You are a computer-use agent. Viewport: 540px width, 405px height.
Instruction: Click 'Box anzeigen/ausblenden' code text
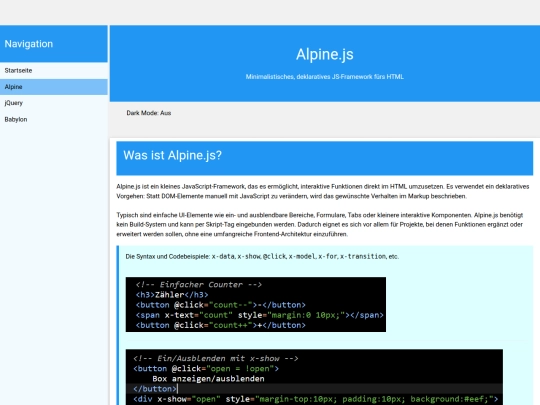208,379
